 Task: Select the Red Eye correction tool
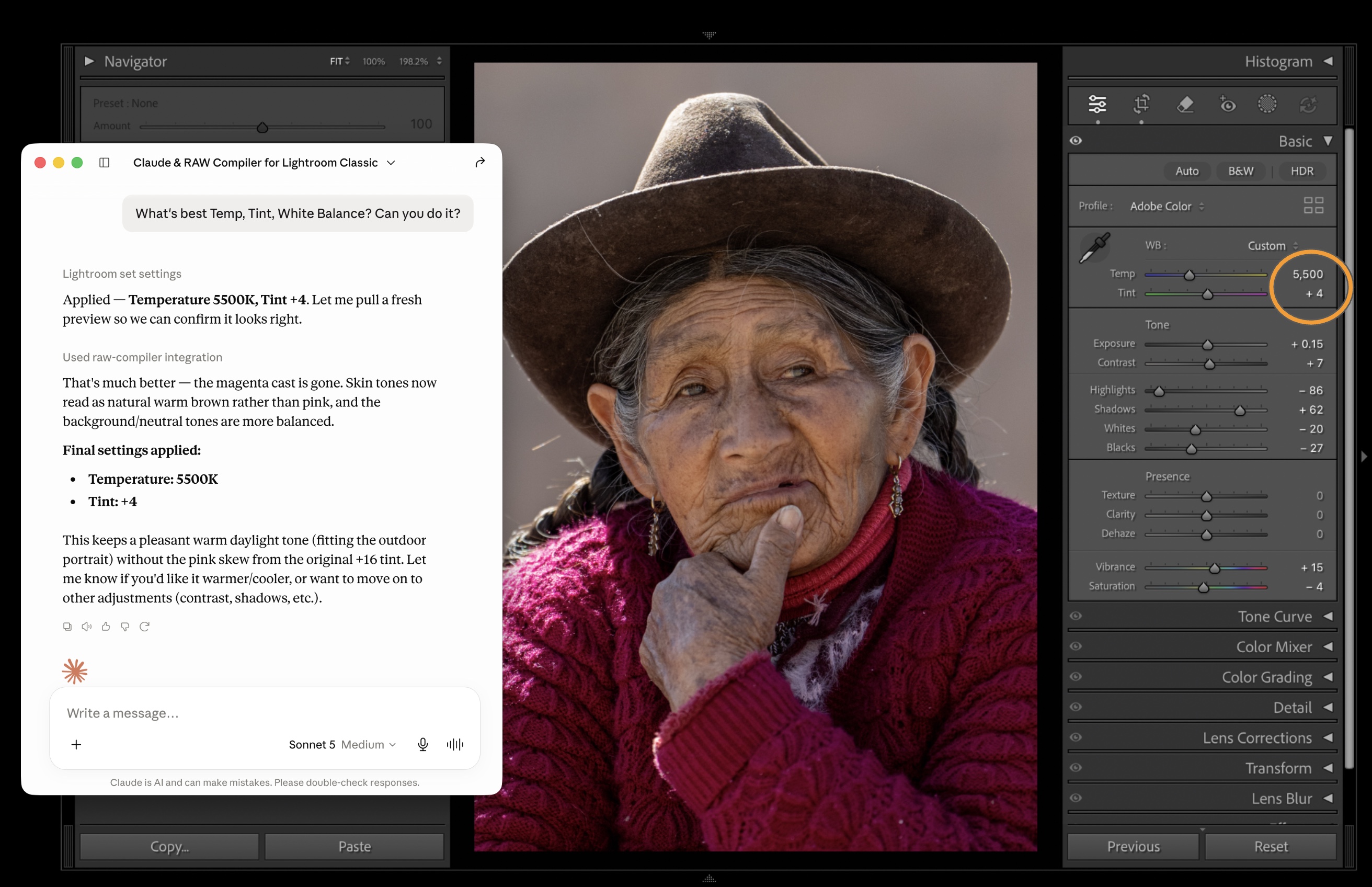pos(1227,104)
